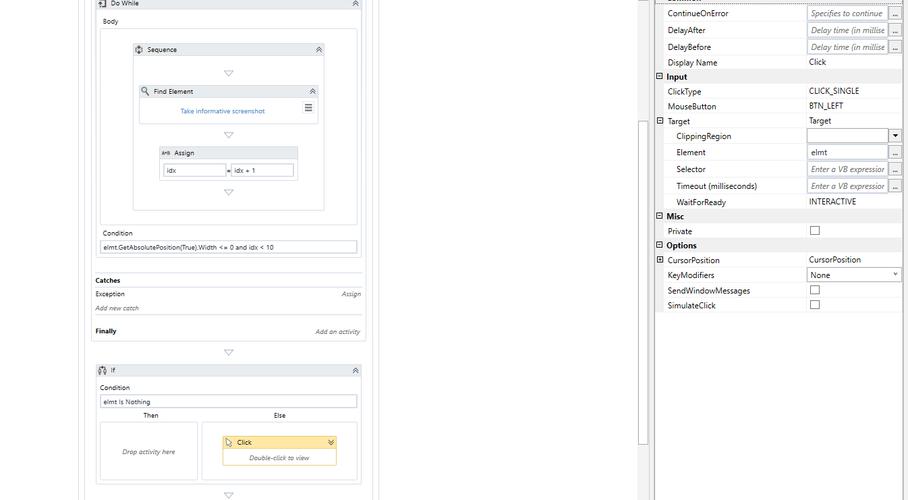Click the Do While activity icon
The height and width of the screenshot is (500, 908).
[102, 3]
